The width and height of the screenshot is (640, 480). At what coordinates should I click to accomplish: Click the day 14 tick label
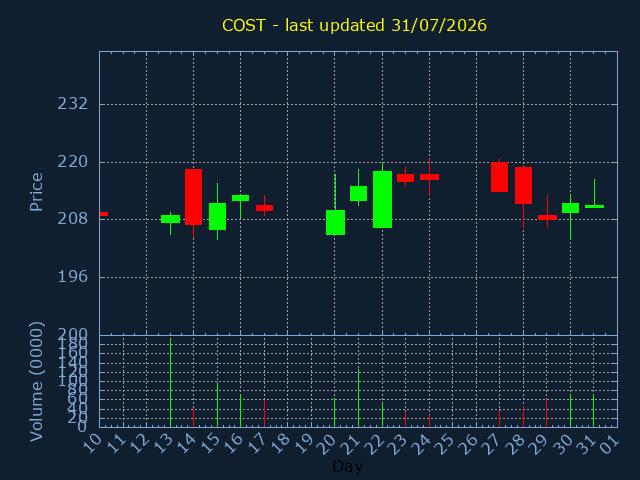click(x=187, y=443)
